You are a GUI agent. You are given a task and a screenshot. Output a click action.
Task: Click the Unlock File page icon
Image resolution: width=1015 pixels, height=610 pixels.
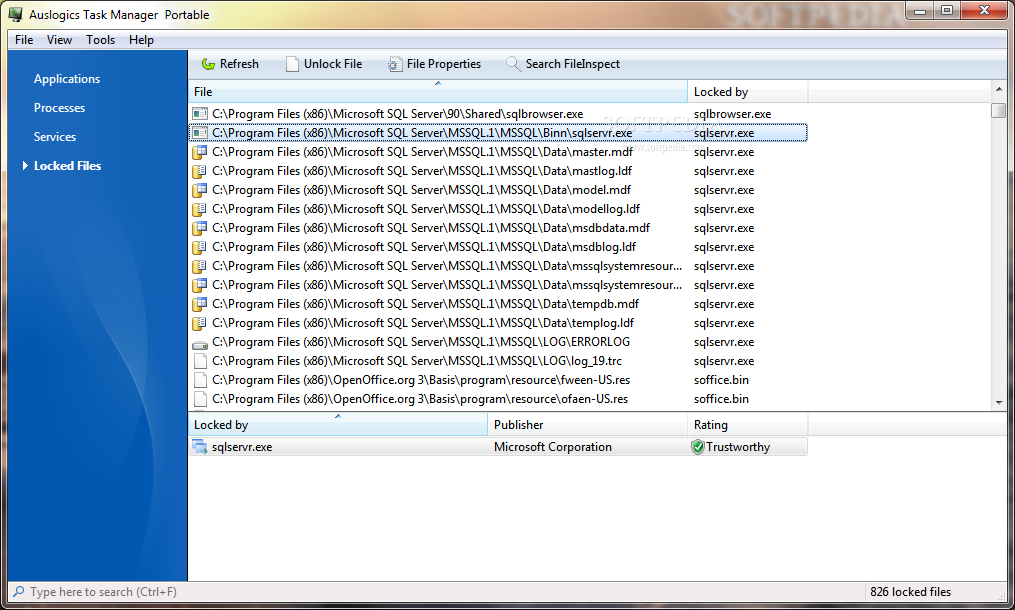(293, 64)
